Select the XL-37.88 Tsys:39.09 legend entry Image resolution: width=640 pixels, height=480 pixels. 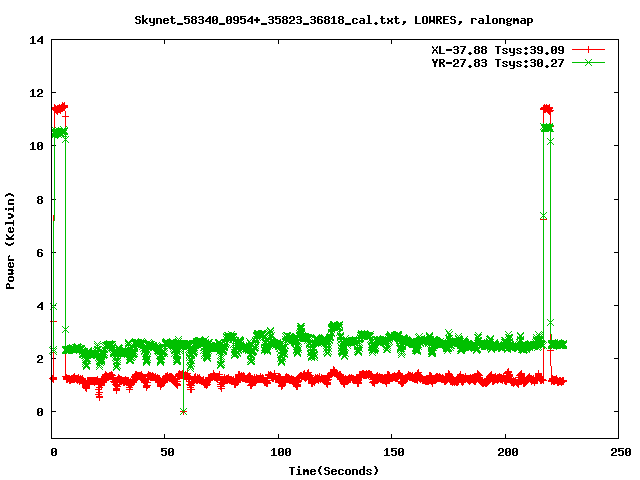(498, 50)
